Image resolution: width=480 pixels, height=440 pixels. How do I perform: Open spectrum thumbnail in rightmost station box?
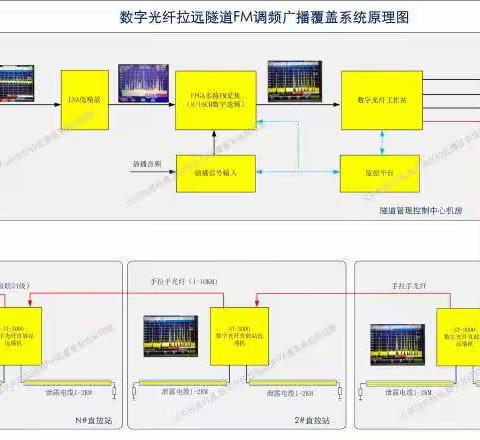coord(397,344)
